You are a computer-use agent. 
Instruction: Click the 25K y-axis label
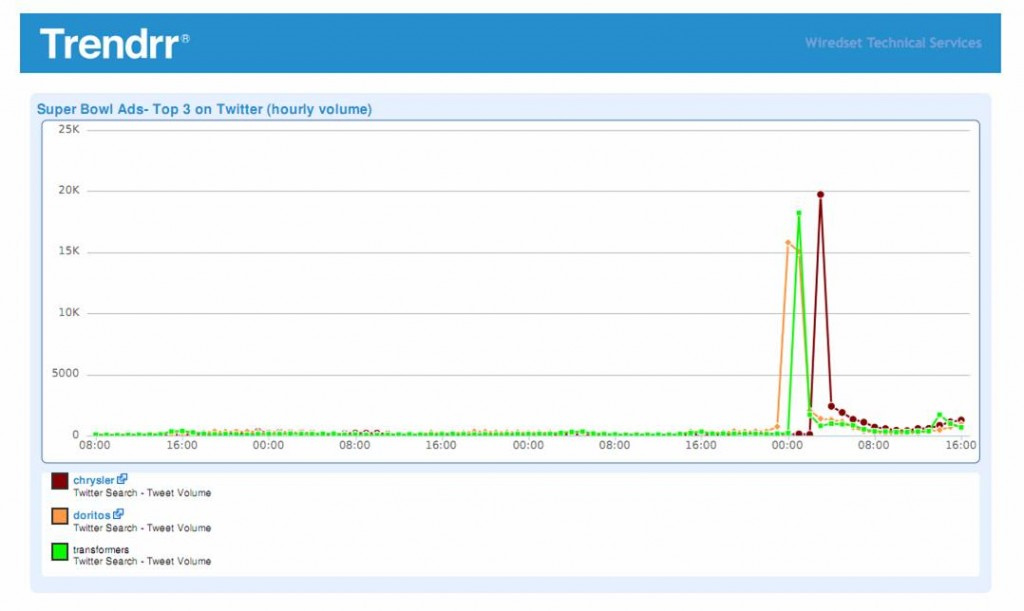coord(69,129)
